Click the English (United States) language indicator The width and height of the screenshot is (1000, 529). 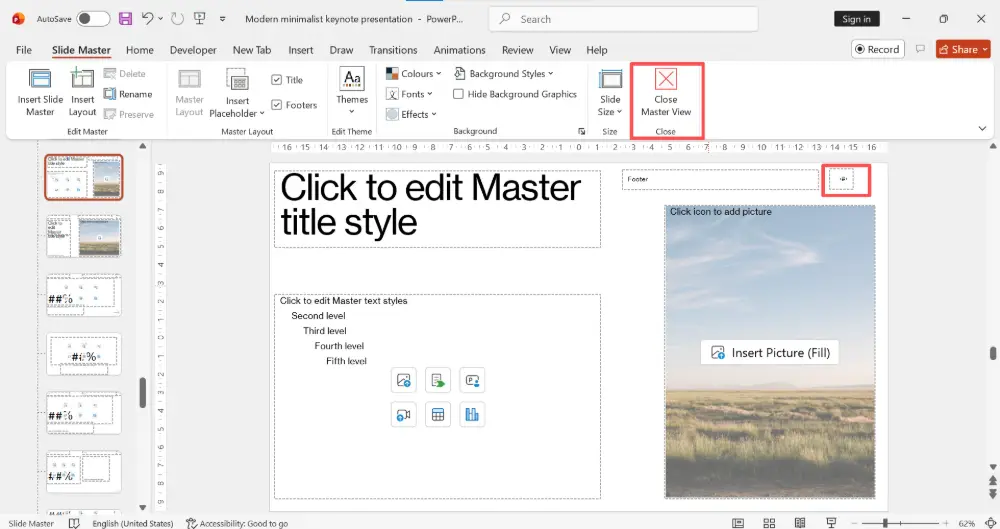point(133,523)
